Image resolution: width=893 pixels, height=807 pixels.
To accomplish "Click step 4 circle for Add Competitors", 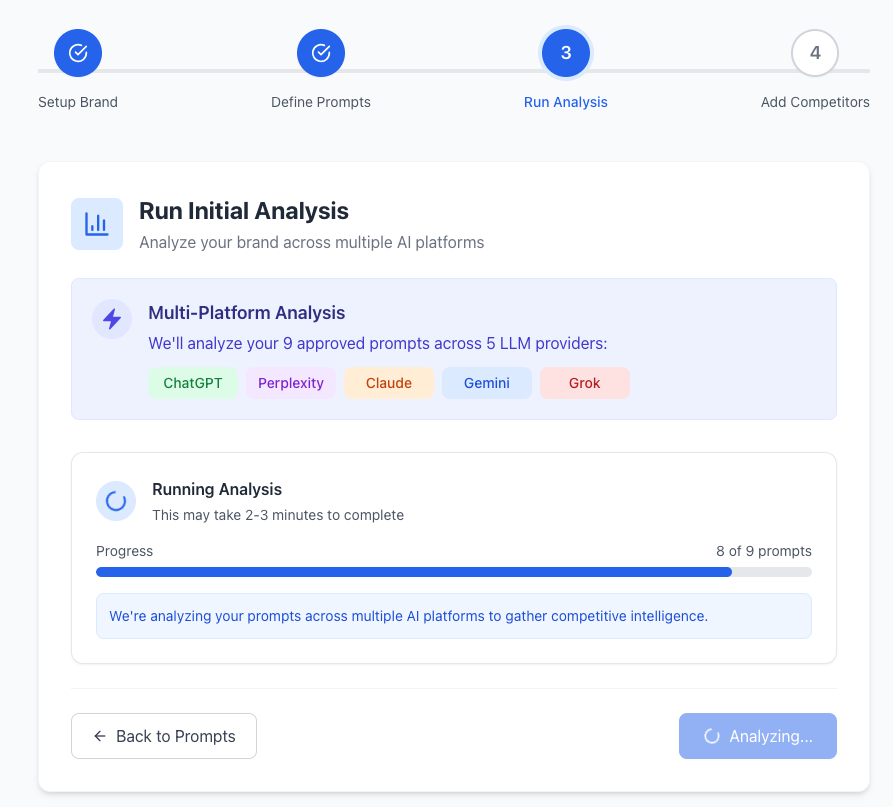I will [814, 52].
